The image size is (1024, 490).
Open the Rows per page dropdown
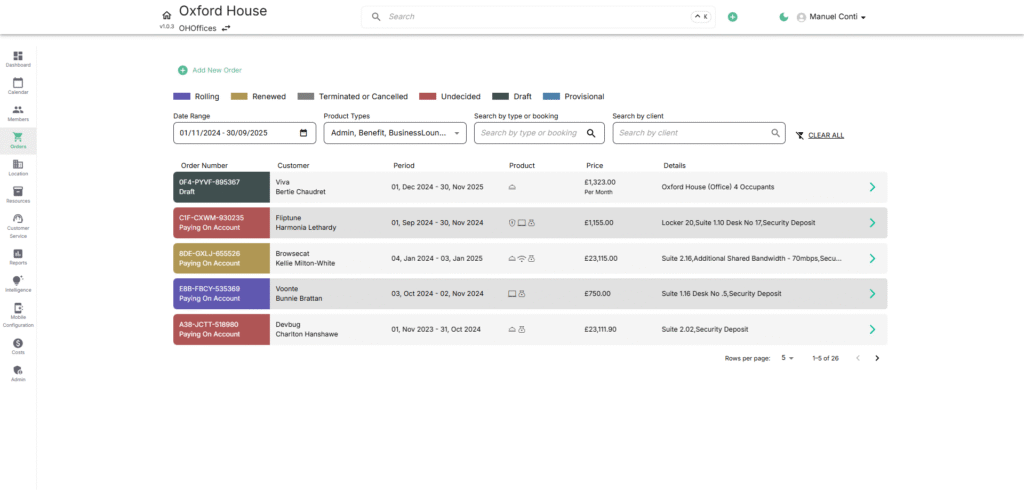point(787,358)
